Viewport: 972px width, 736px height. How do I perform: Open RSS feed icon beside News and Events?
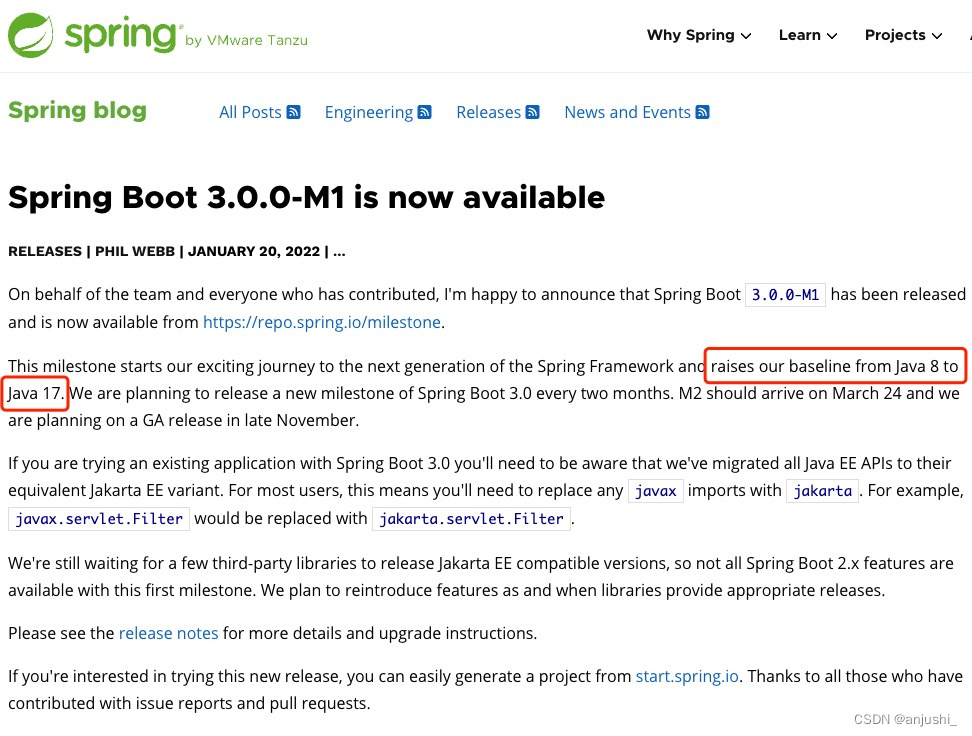702,112
